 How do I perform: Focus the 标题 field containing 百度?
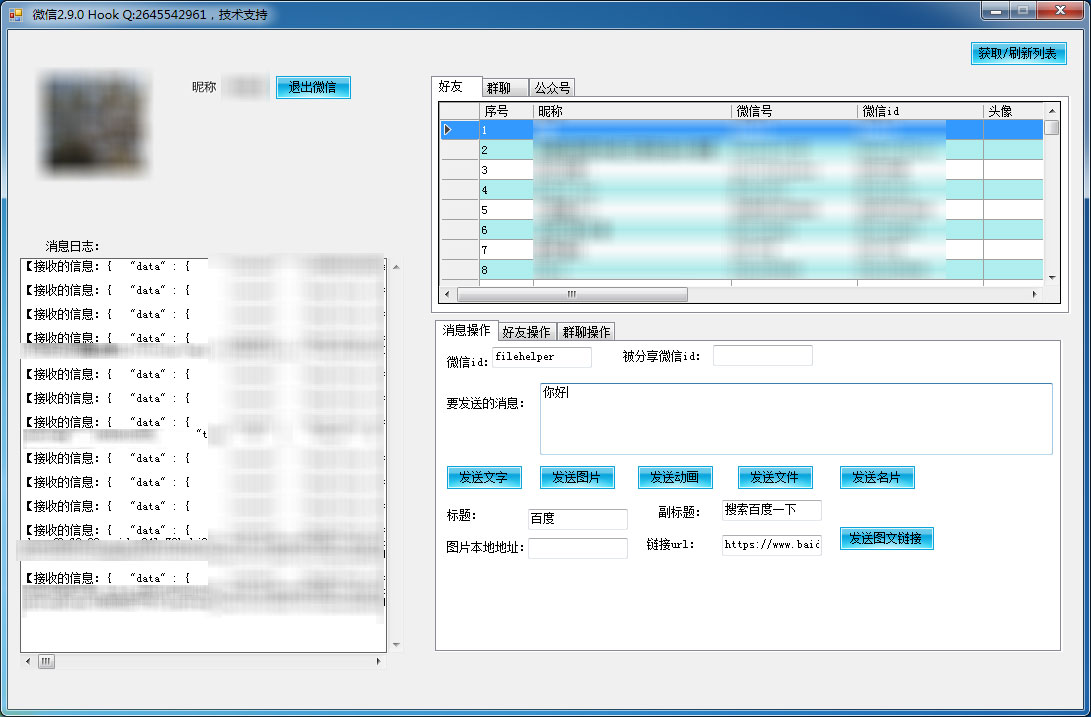click(x=578, y=519)
